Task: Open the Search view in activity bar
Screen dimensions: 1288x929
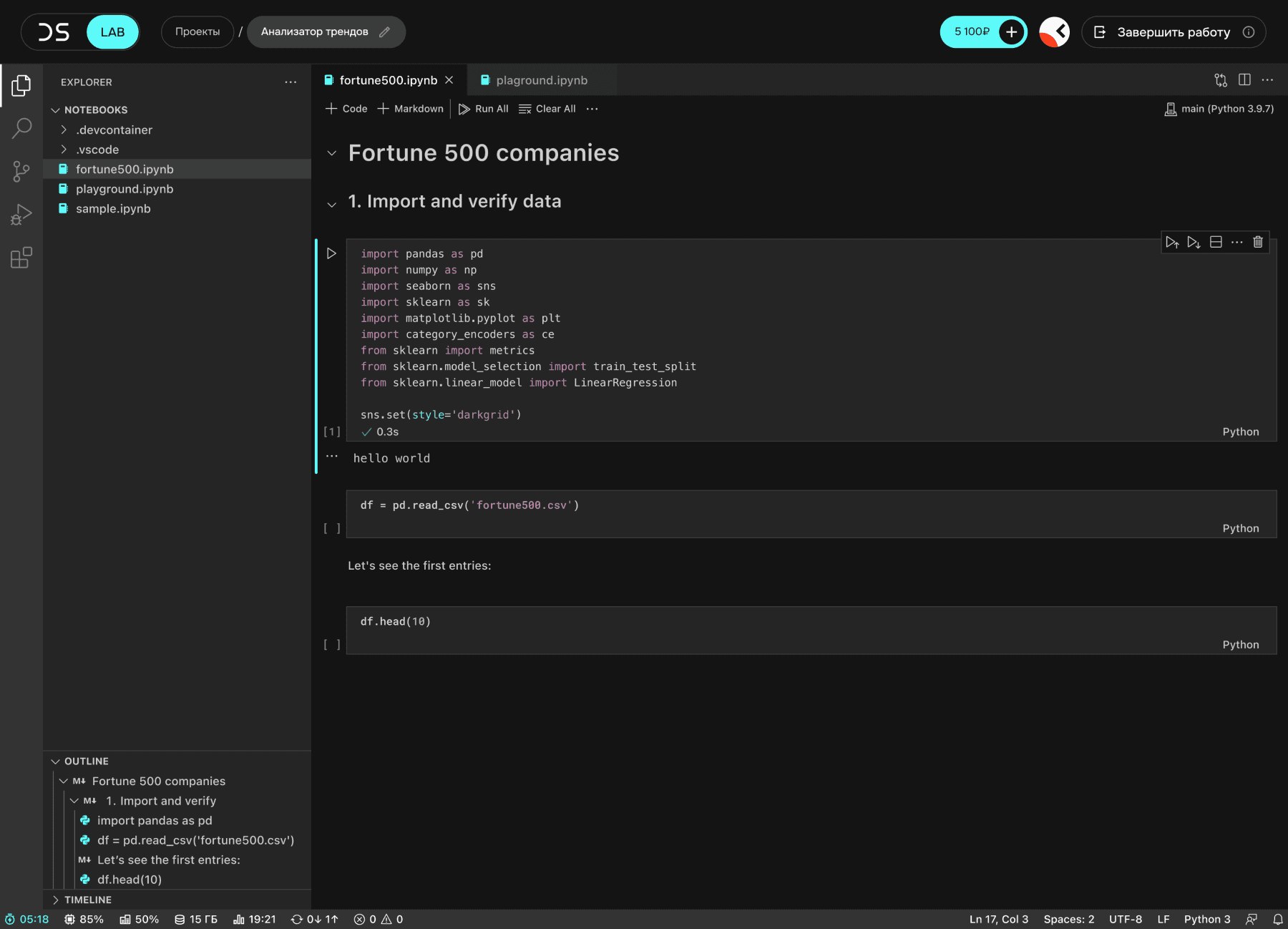Action: 21,129
